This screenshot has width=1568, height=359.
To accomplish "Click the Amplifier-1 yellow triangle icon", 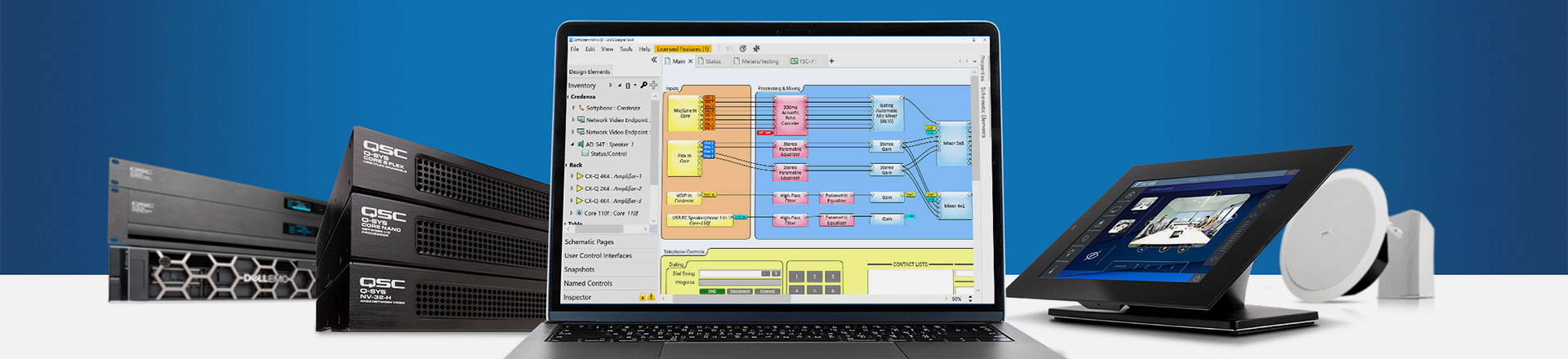I will click(580, 176).
